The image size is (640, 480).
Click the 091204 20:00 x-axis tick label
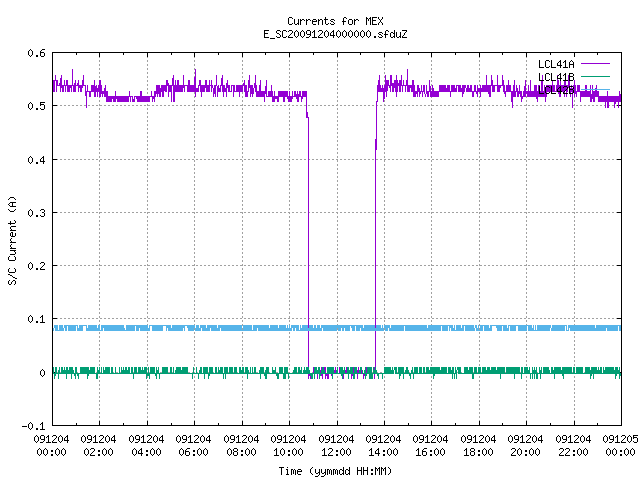pyautogui.click(x=525, y=446)
